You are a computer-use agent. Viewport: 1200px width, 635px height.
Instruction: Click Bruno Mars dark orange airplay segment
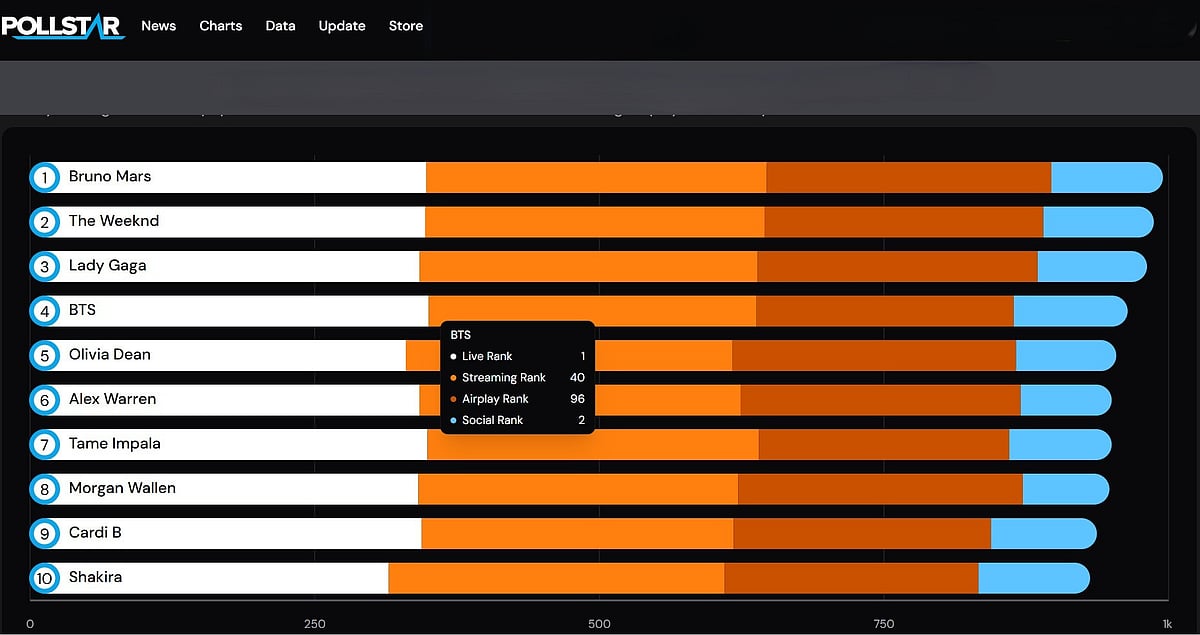[908, 177]
